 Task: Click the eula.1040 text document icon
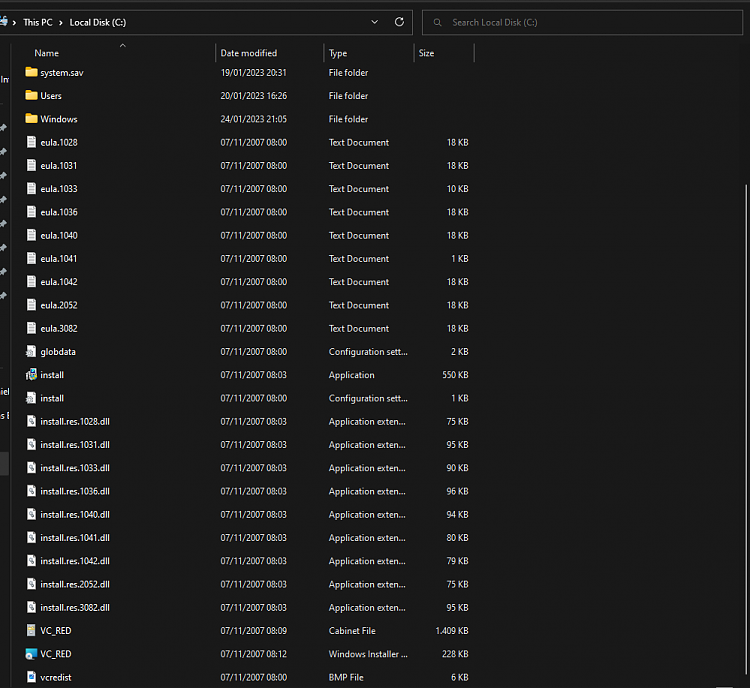coord(31,235)
